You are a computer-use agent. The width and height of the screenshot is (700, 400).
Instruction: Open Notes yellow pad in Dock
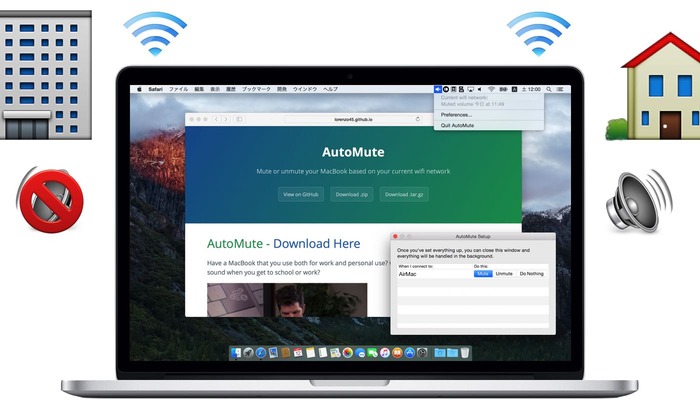click(310, 353)
